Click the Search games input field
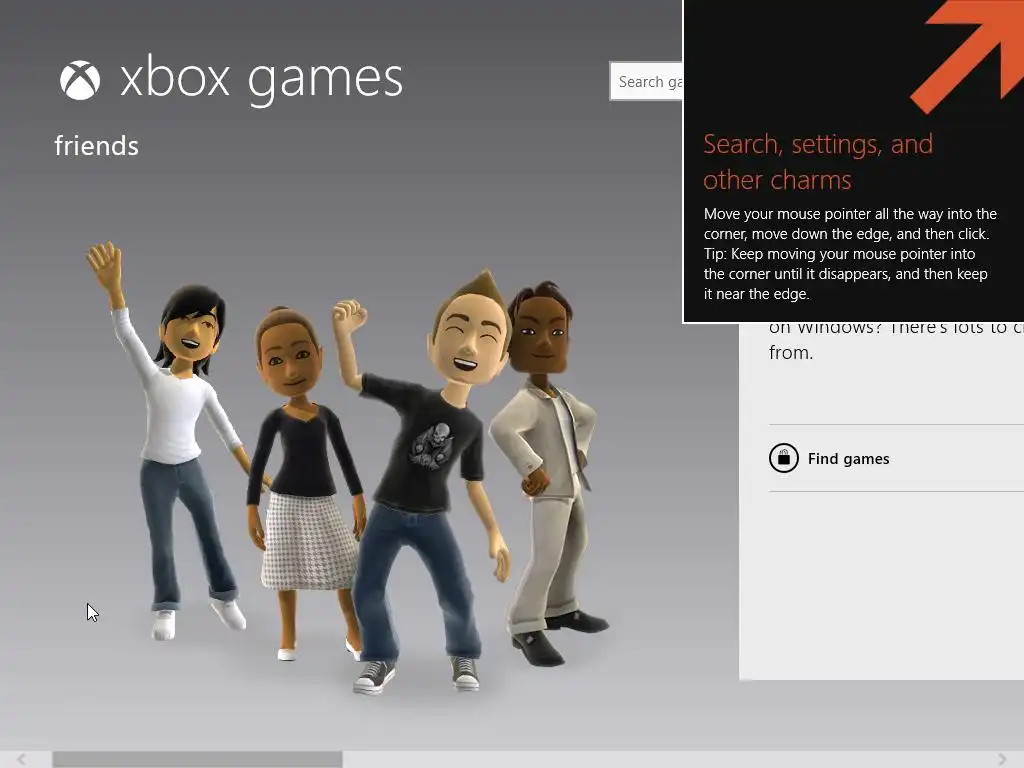The height and width of the screenshot is (768, 1024). pos(647,81)
